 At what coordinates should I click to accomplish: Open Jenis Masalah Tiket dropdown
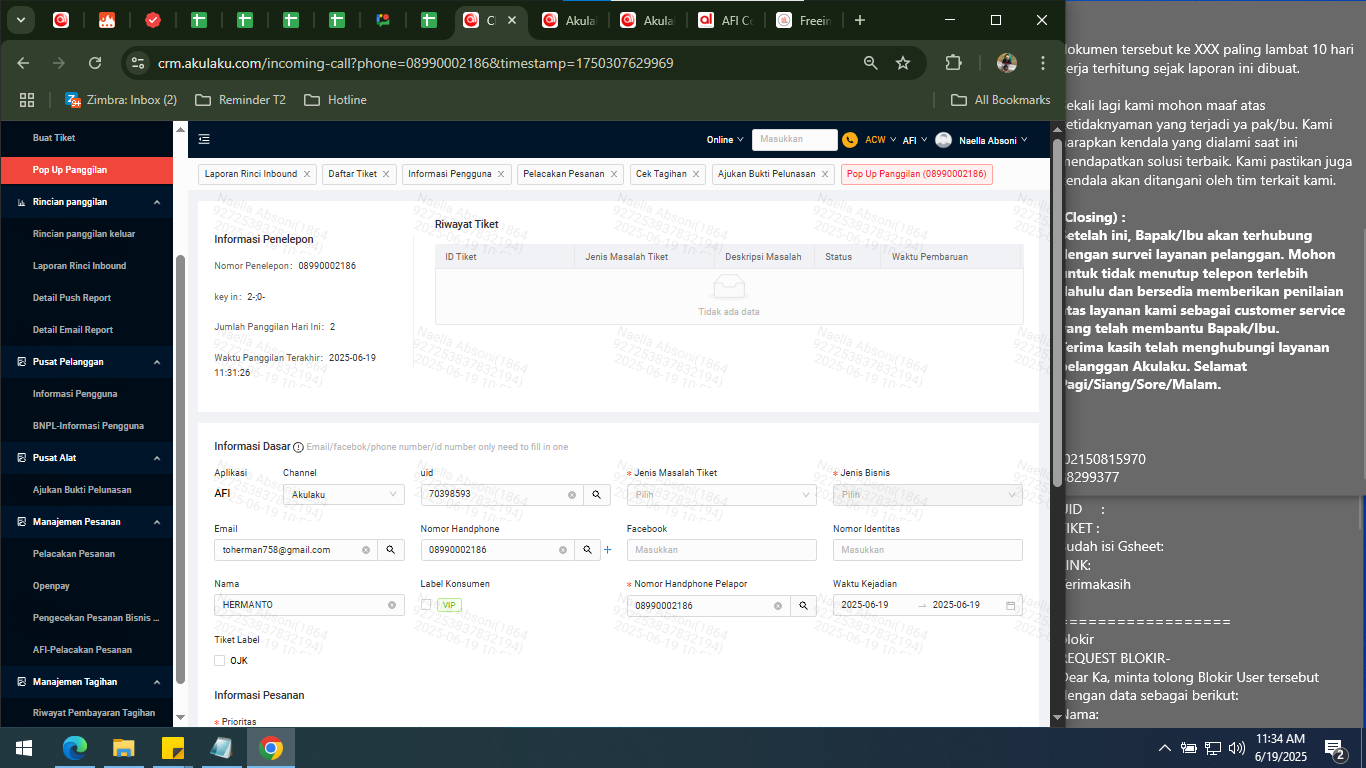[722, 494]
